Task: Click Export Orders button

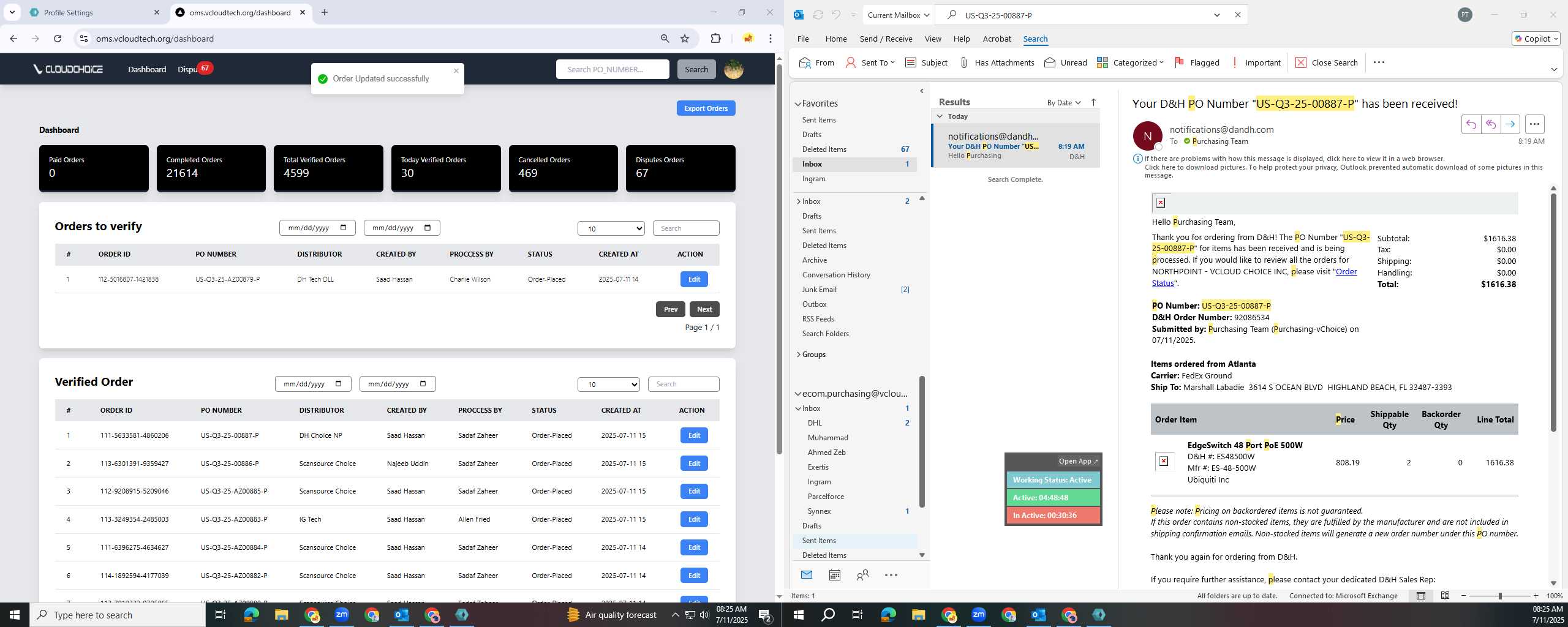Action: tap(706, 108)
